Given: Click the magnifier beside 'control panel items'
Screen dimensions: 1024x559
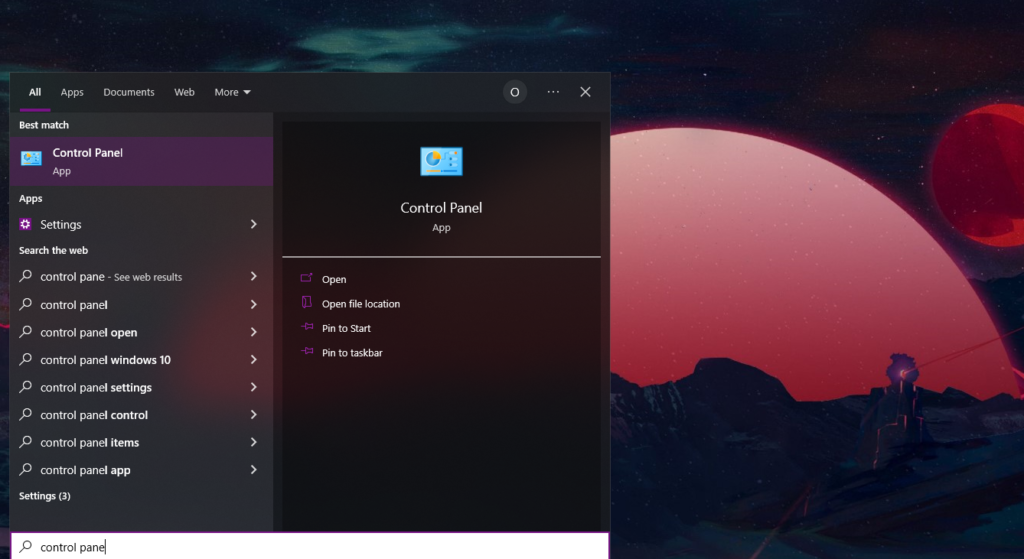Looking at the screenshot, I should [x=25, y=442].
